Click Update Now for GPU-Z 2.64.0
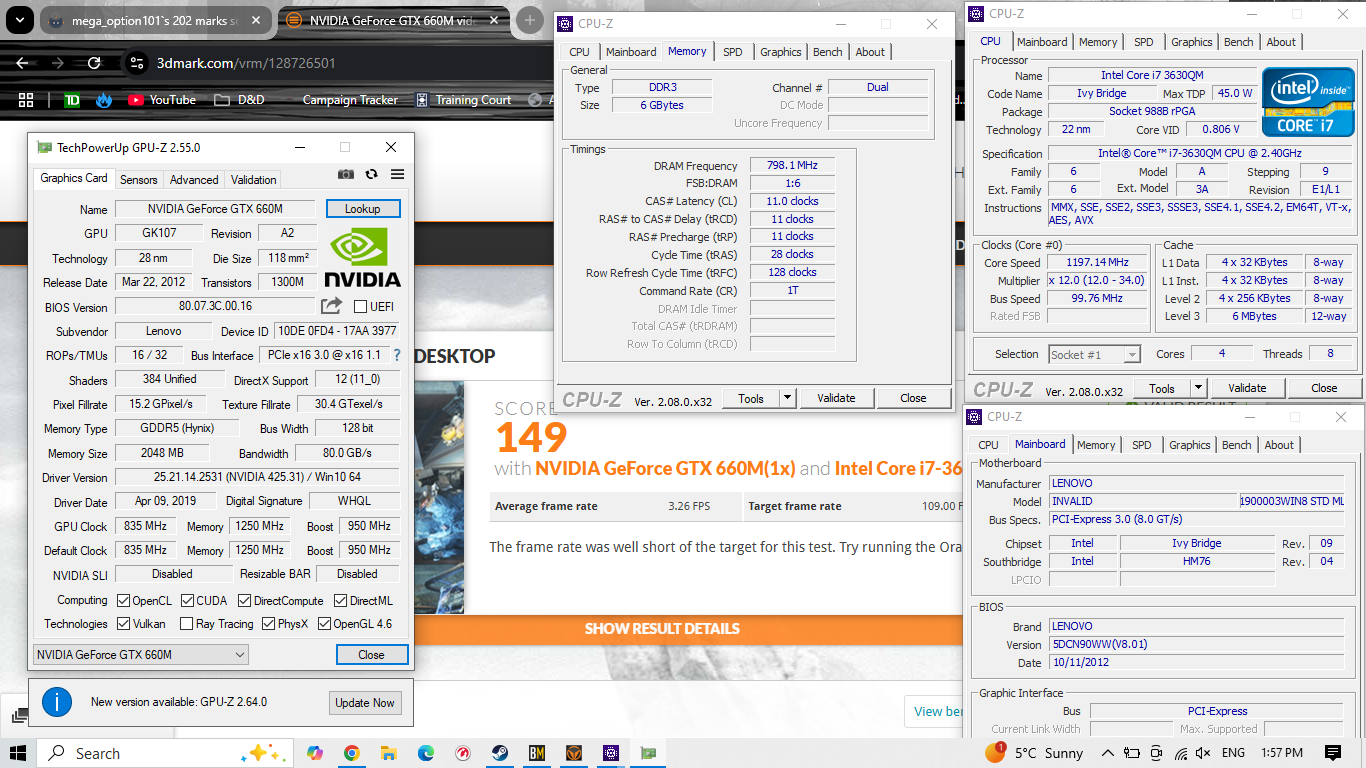This screenshot has height=768, width=1366. (x=365, y=703)
